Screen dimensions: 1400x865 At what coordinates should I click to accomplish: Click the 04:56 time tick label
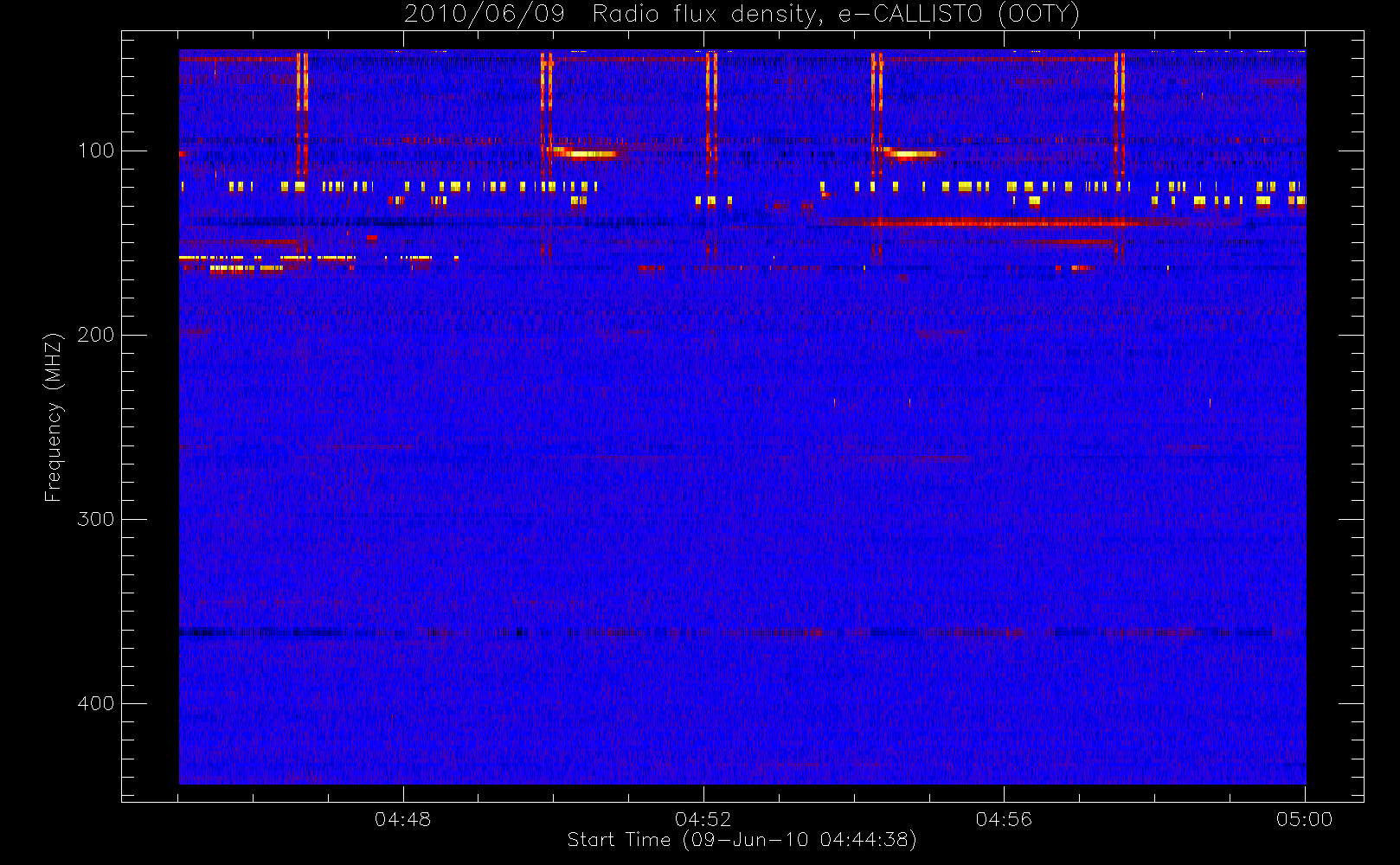click(1004, 819)
